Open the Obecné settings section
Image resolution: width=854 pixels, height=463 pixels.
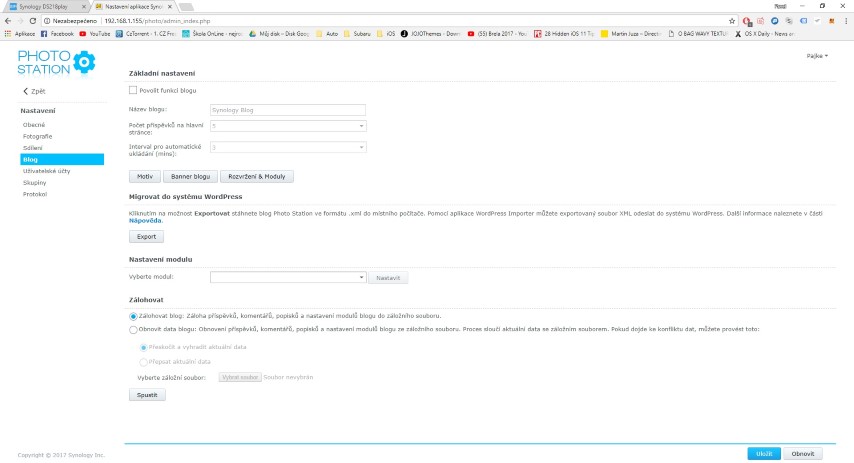coord(34,125)
